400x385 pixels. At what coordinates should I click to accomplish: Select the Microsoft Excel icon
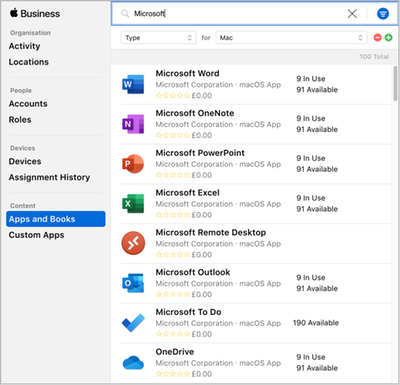[133, 203]
